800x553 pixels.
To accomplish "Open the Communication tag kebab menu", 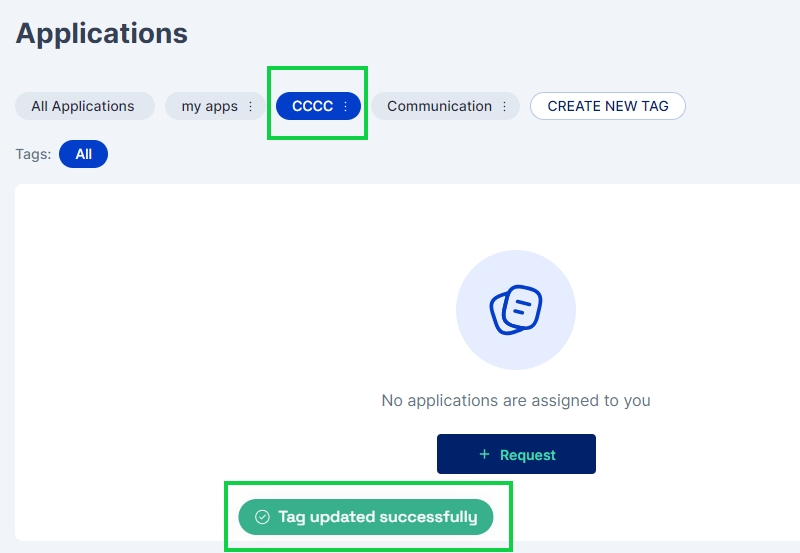I will [505, 106].
